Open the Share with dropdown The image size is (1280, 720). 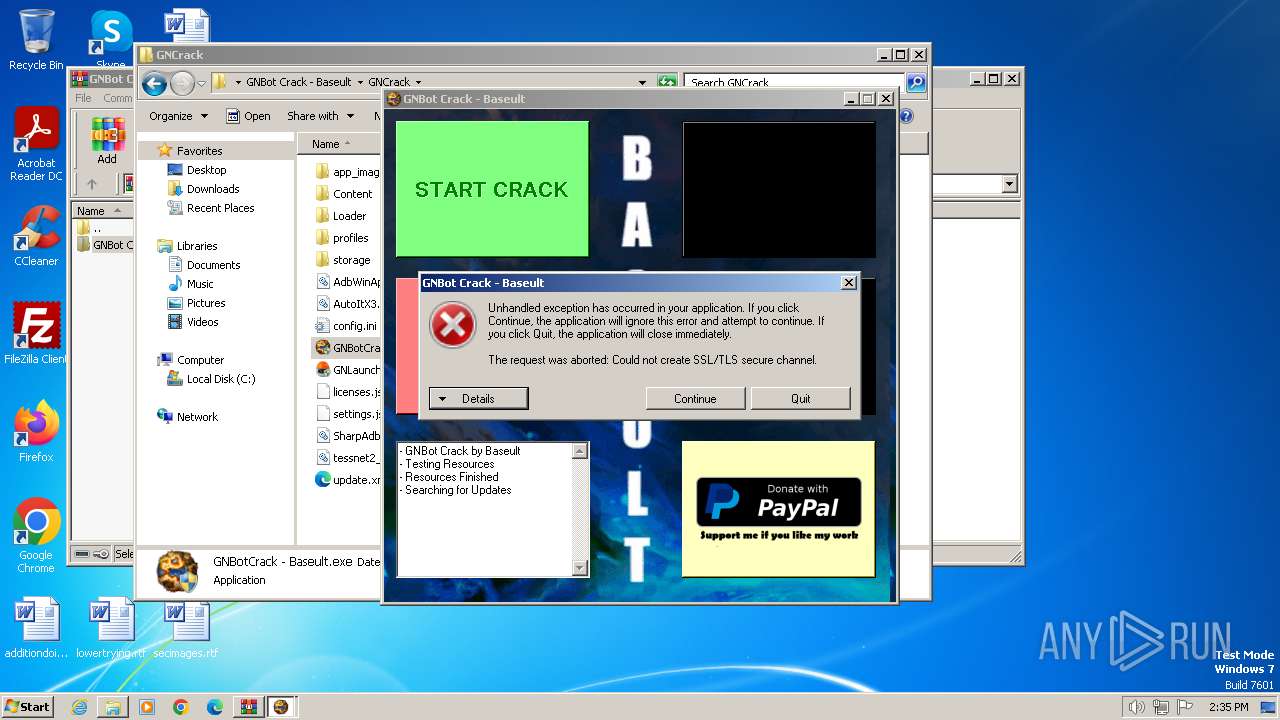click(320, 116)
